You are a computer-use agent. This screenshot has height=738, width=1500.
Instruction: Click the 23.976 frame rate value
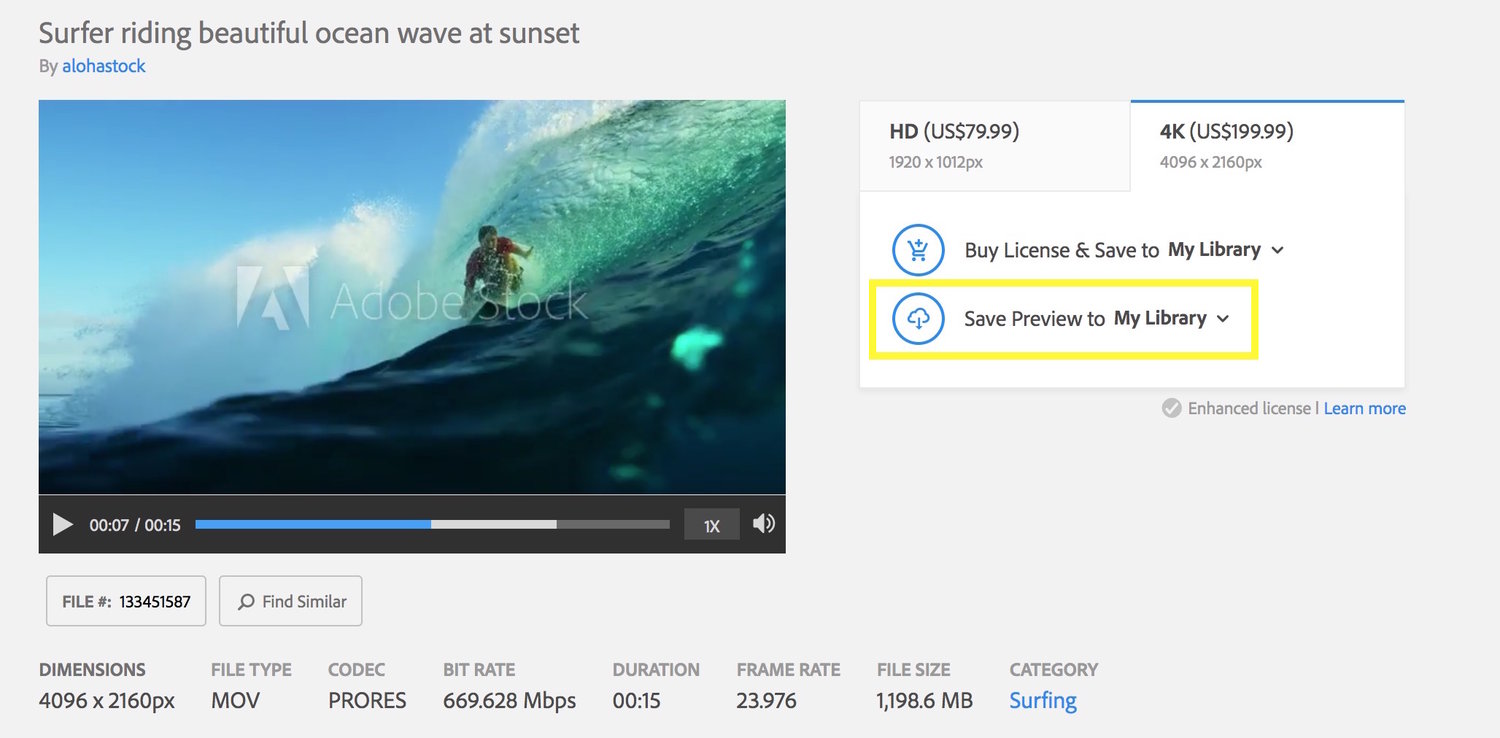767,700
